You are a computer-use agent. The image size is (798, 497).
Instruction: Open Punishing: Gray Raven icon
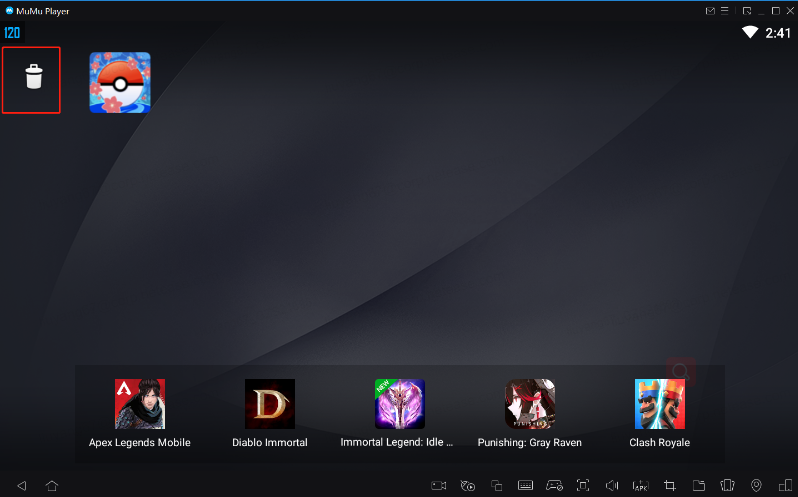pyautogui.click(x=530, y=404)
